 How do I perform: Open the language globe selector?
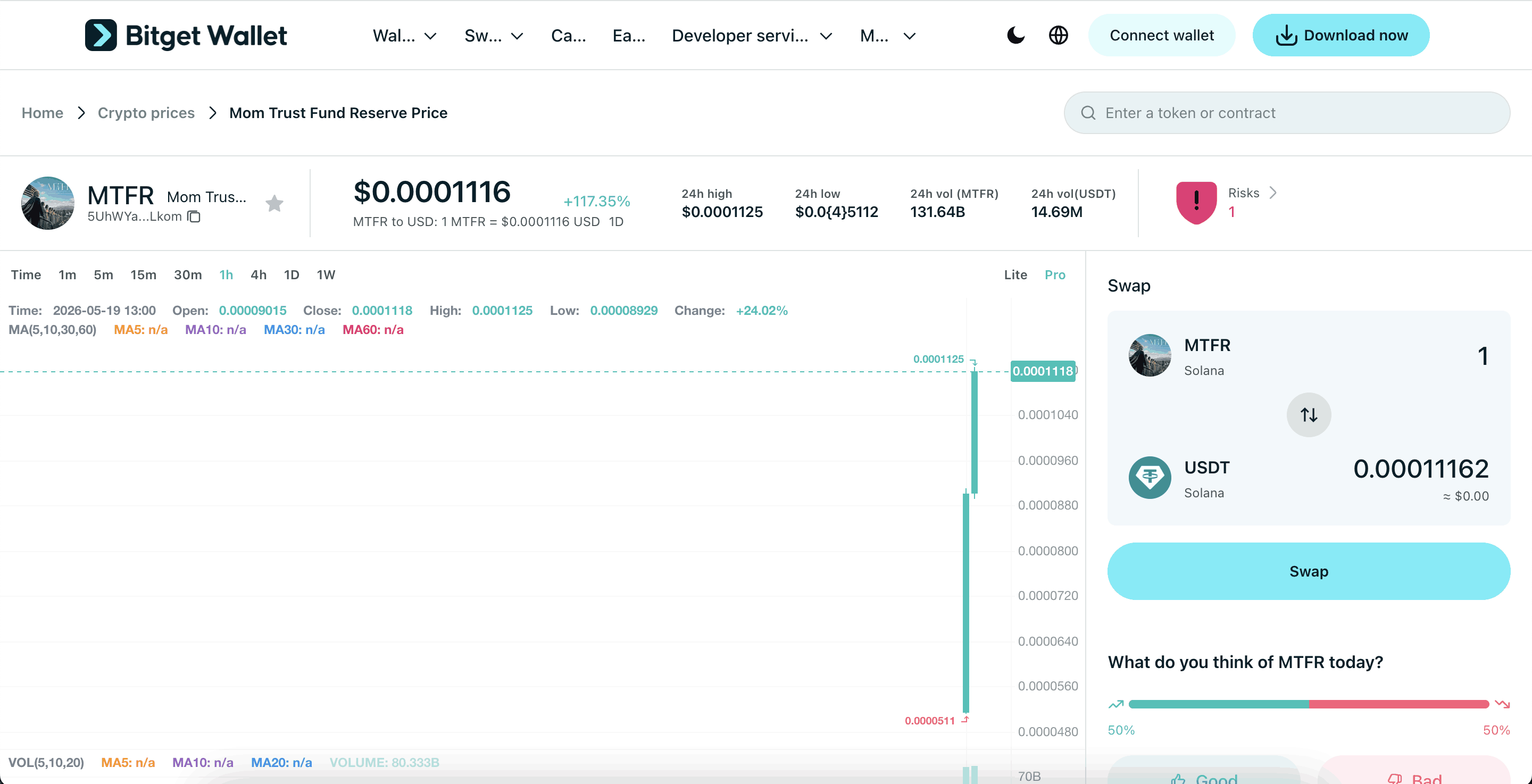tap(1058, 36)
